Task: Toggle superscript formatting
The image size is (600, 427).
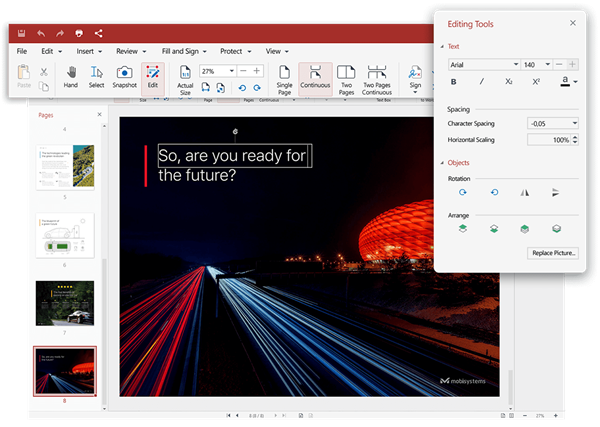Action: point(536,81)
